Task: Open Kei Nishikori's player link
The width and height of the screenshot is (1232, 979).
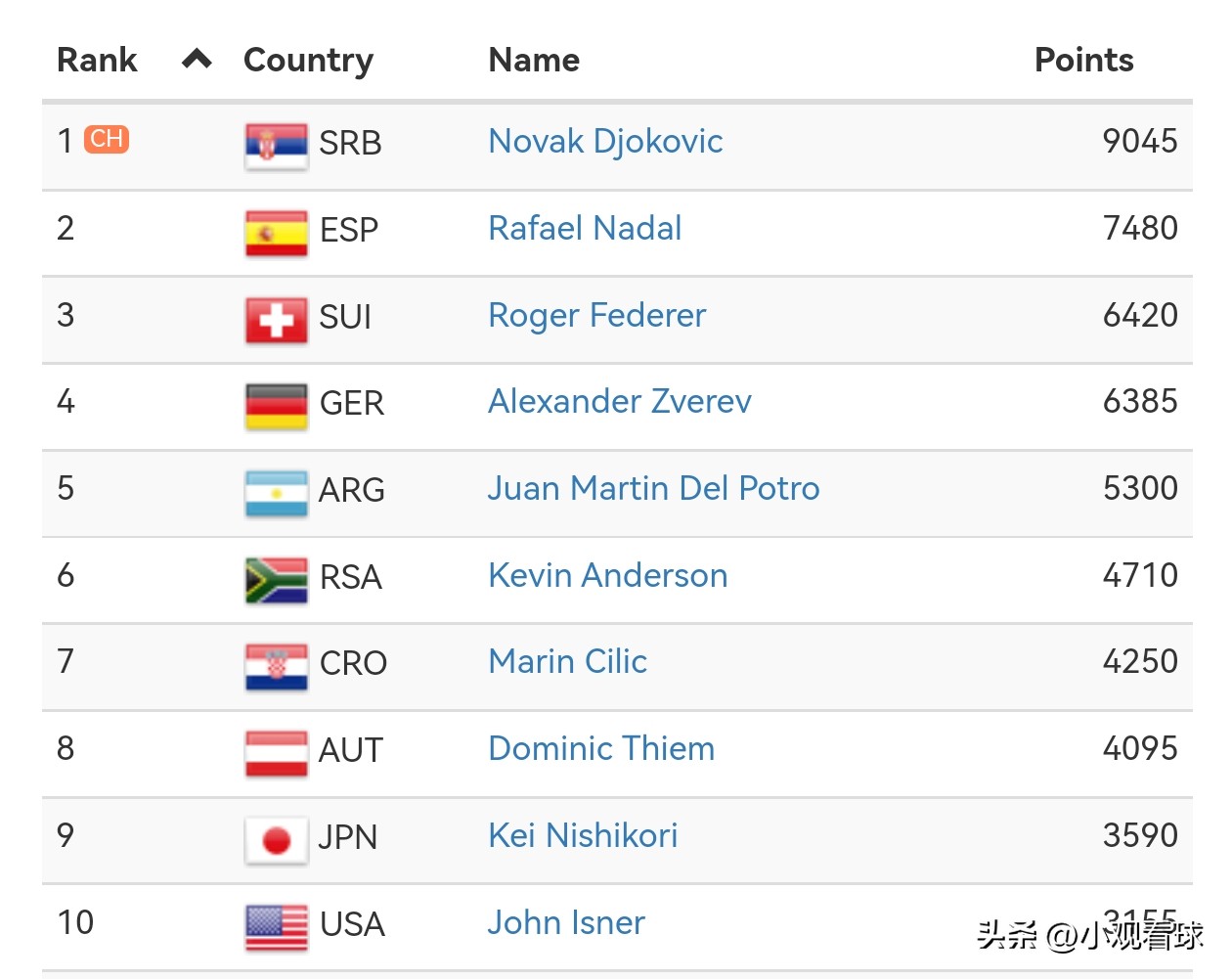Action: 583,836
